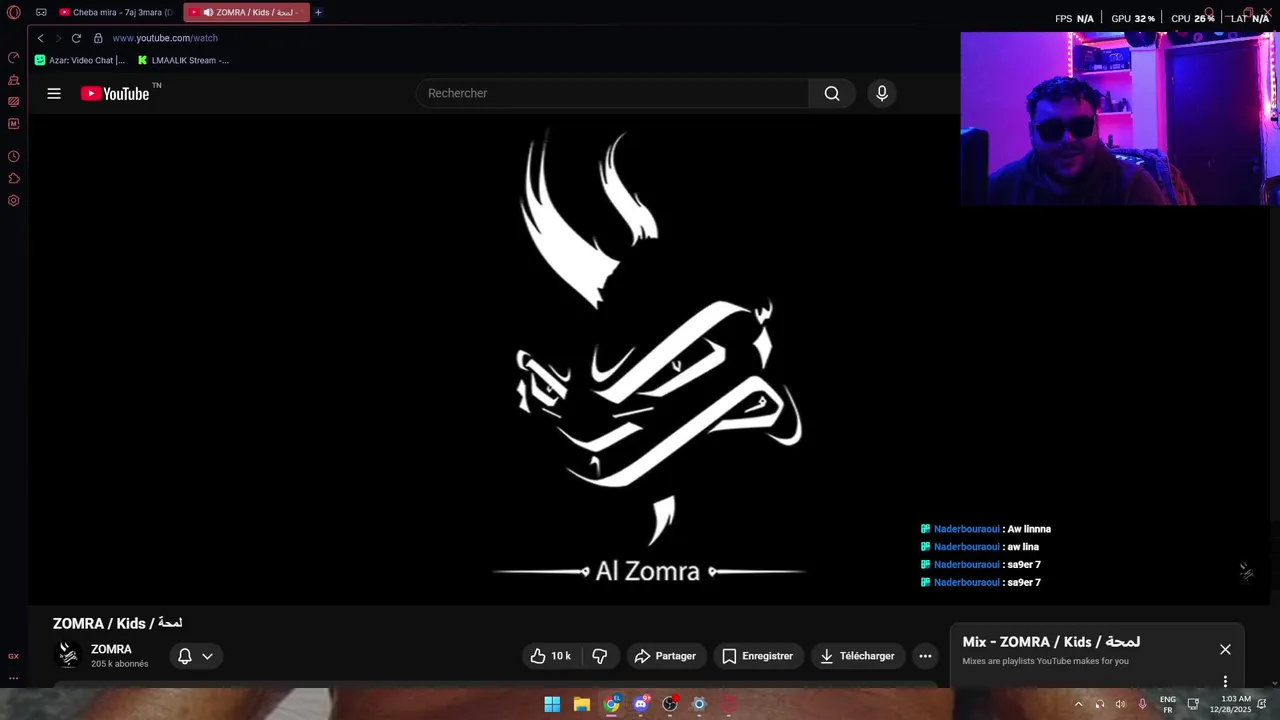
Task: Close the Mix - ZOMRA playlist panel
Action: point(1225,649)
